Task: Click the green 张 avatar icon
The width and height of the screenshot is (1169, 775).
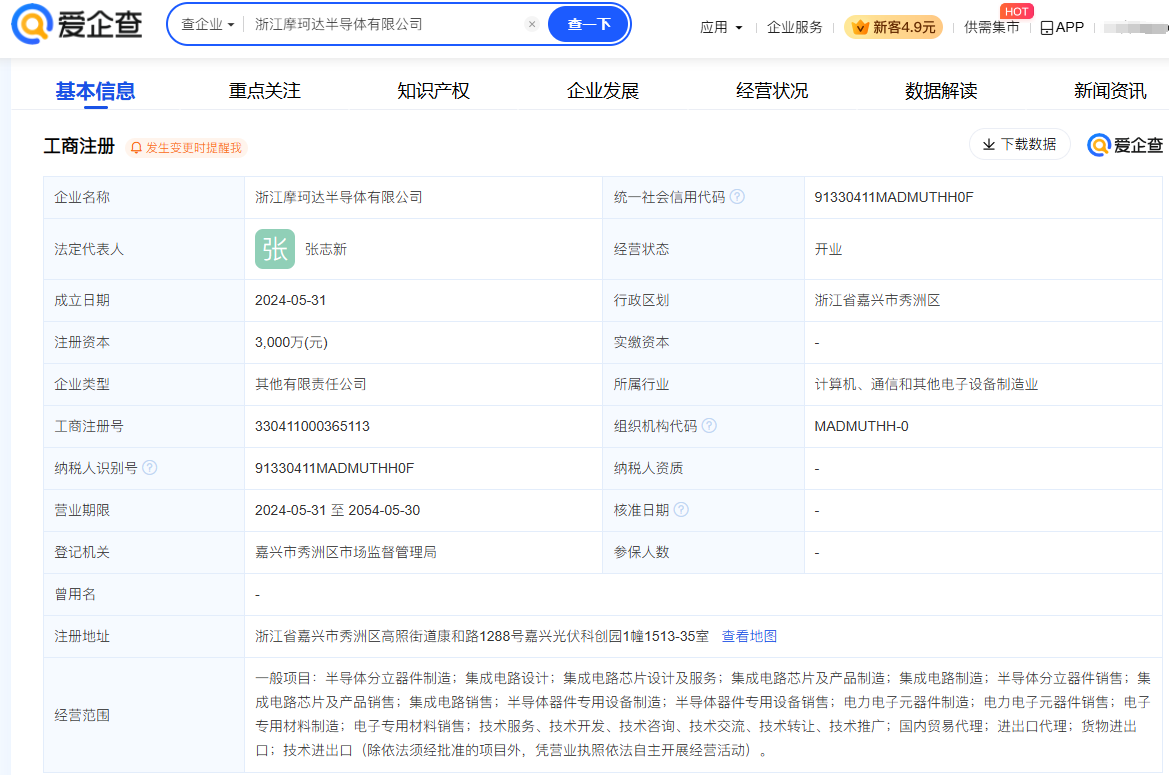Action: pos(275,249)
